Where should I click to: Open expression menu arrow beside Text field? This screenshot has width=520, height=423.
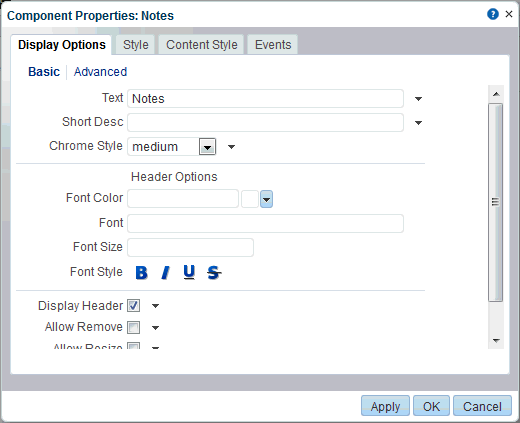coord(418,99)
